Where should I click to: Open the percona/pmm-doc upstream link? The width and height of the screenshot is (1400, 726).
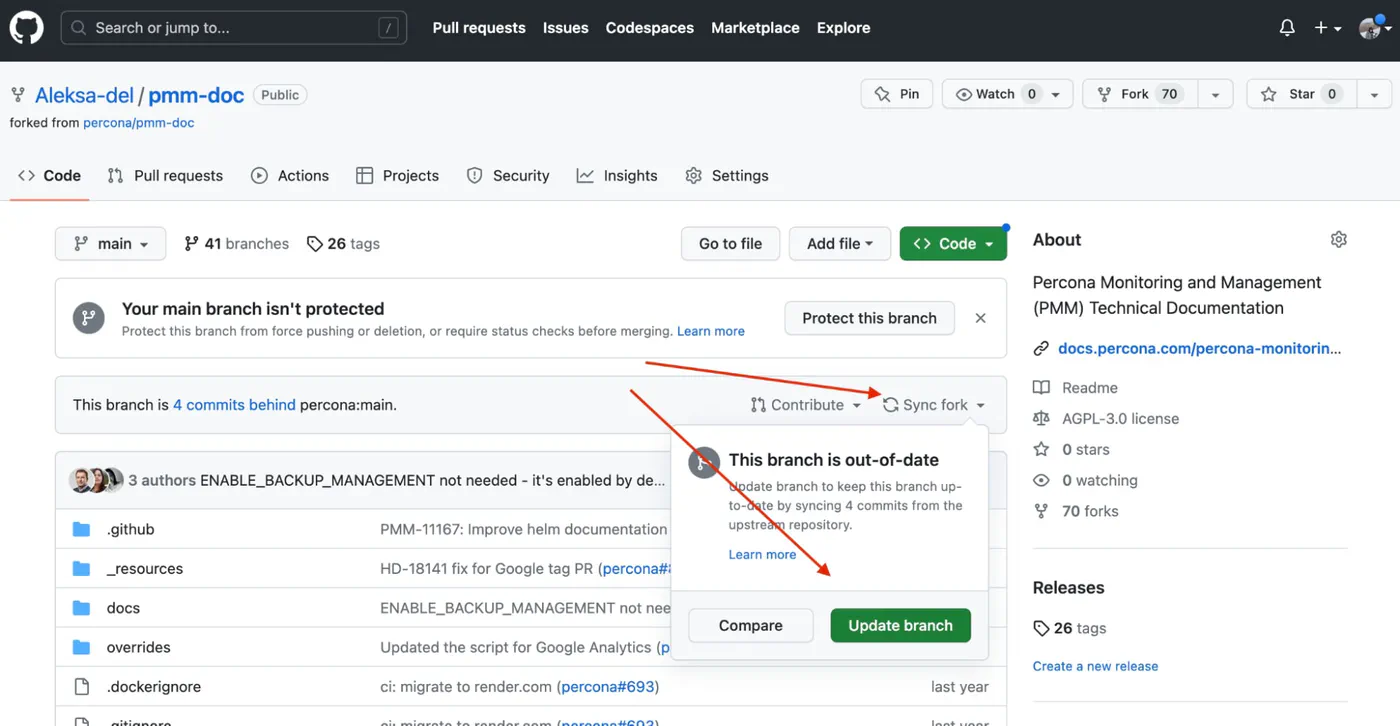139,123
